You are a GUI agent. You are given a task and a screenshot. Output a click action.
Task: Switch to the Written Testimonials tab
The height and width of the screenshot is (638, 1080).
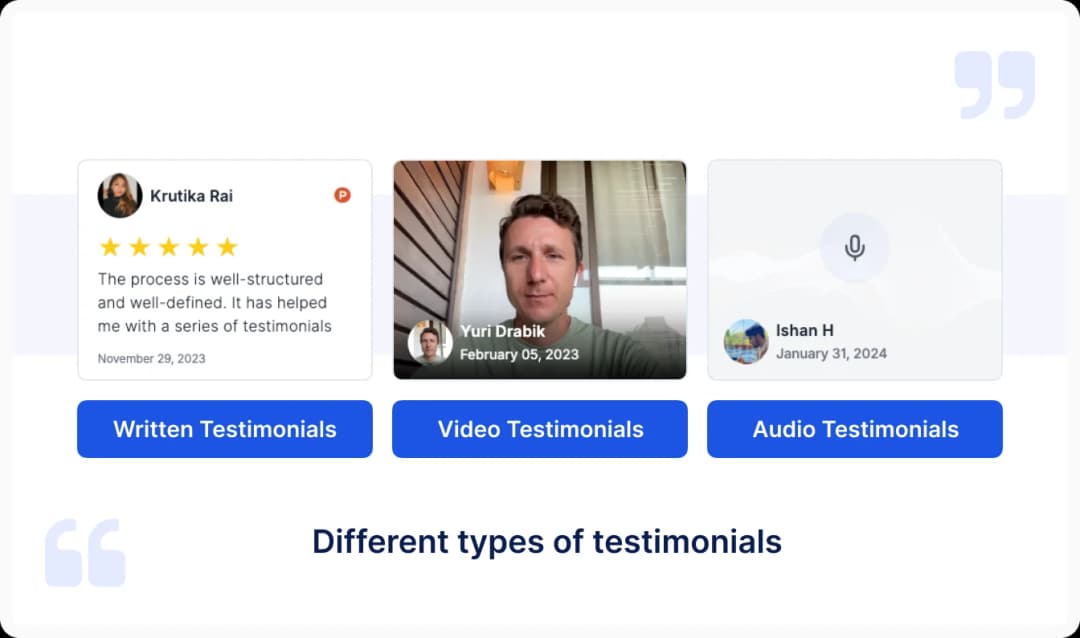point(224,429)
